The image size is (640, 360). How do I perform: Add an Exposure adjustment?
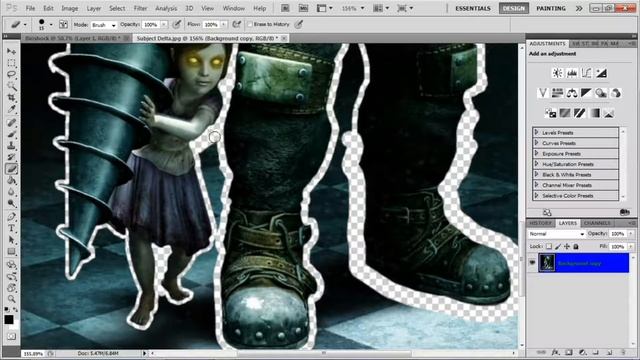point(601,73)
